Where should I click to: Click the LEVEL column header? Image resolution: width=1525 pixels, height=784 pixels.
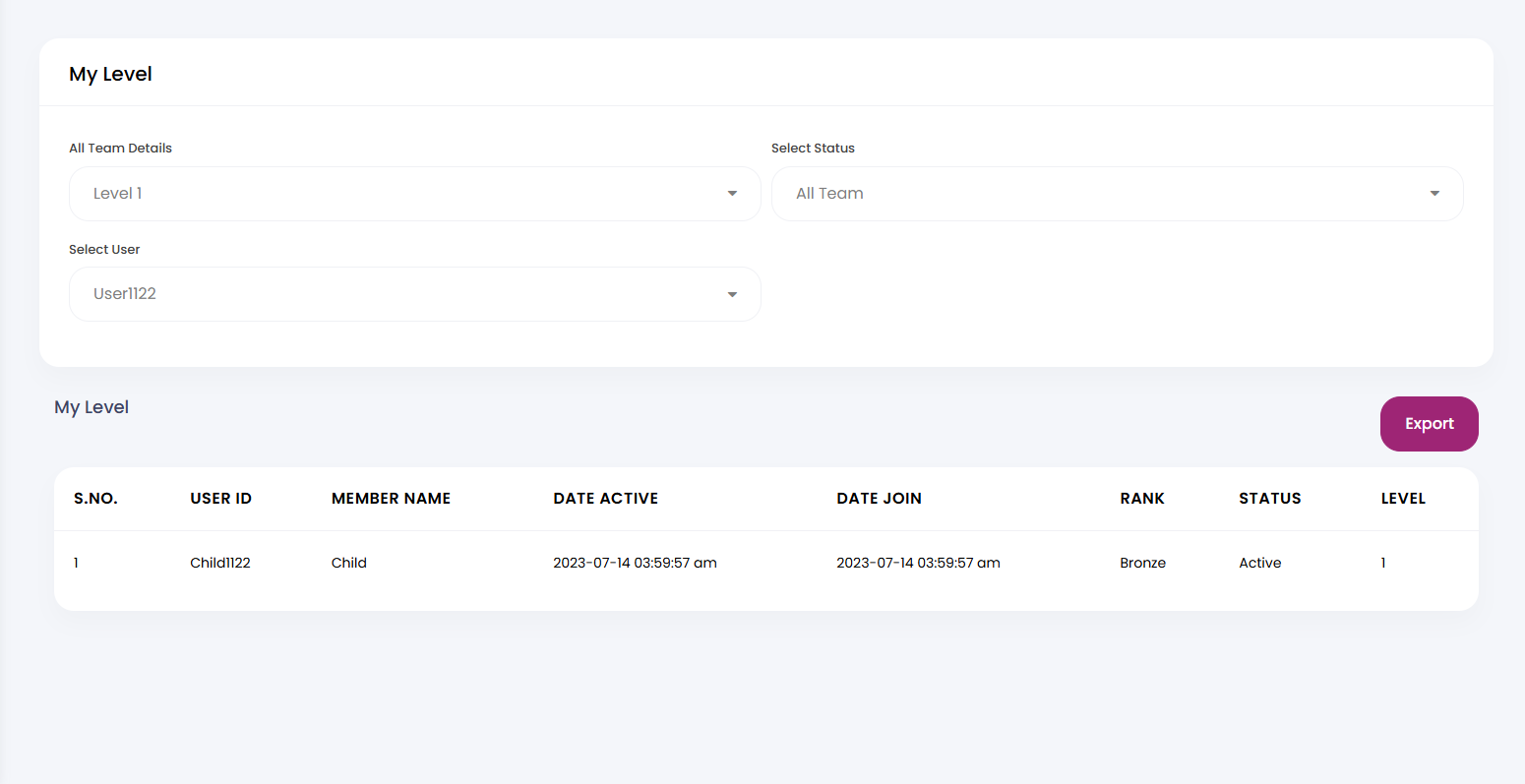coord(1402,499)
